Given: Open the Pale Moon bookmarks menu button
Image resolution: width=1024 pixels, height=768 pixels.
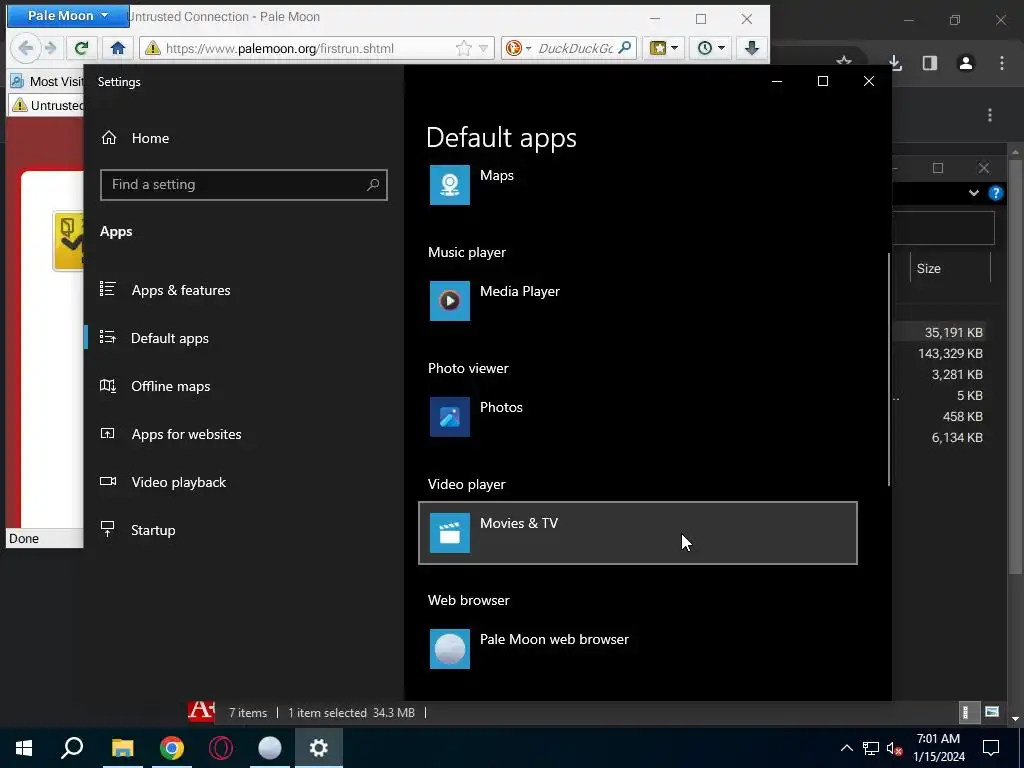Looking at the screenshot, I should [664, 48].
